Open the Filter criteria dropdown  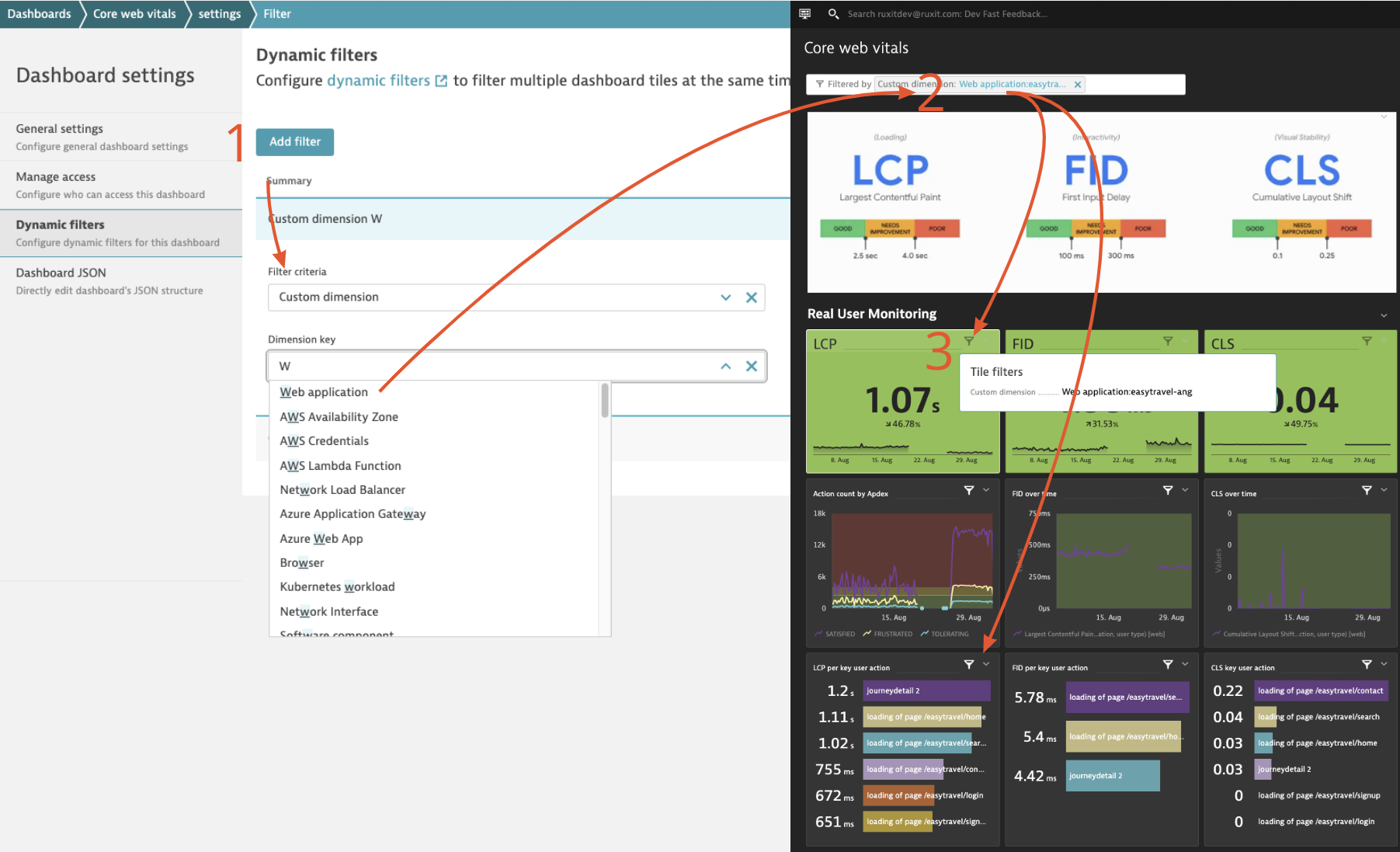click(x=726, y=297)
